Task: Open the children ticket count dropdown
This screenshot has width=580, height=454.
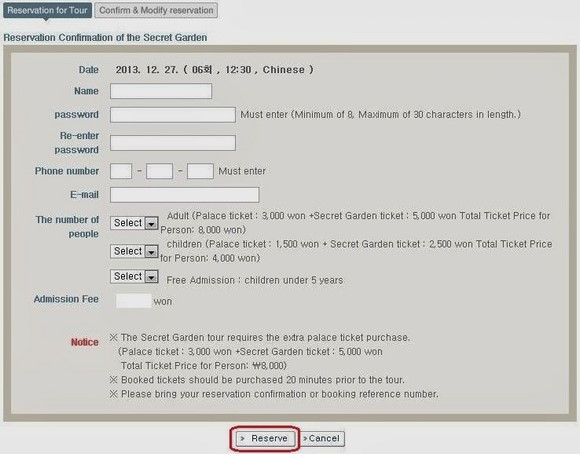Action: (134, 251)
